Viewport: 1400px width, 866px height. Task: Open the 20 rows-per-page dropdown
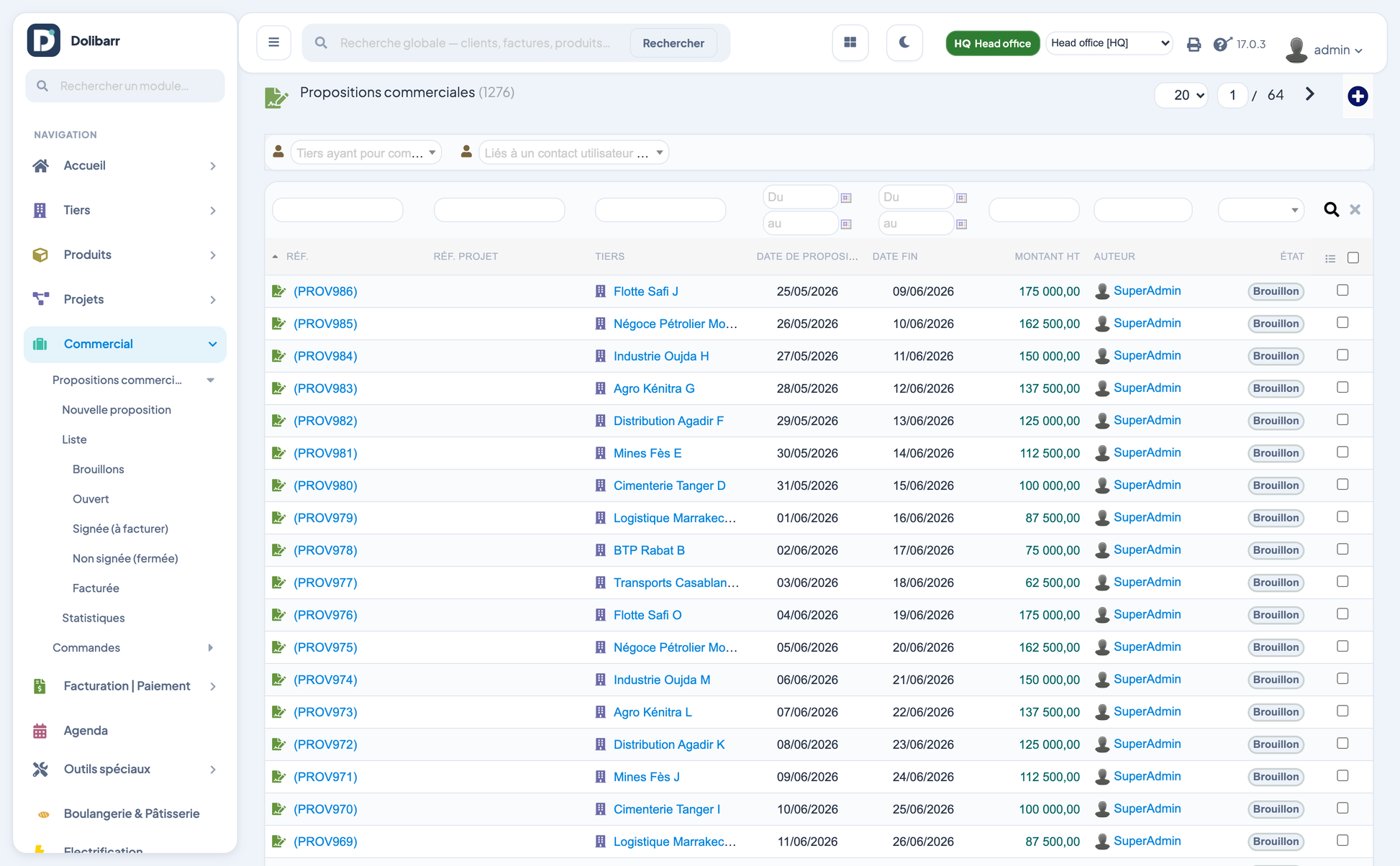click(x=1181, y=95)
